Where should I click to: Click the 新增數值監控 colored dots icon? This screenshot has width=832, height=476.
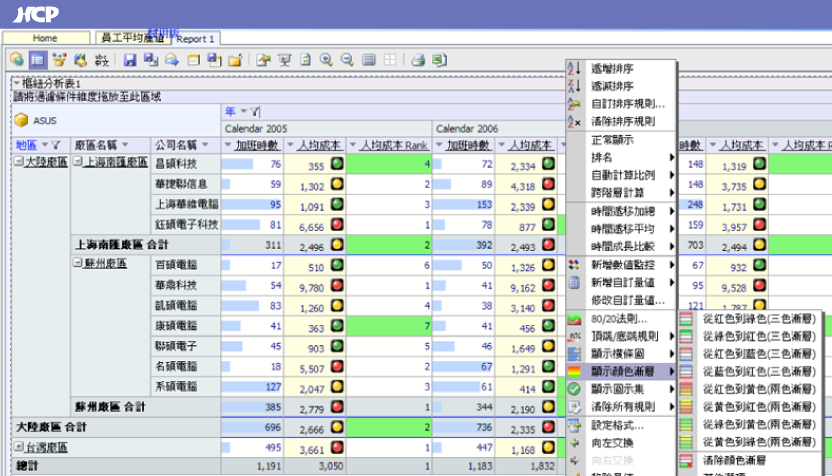[x=575, y=264]
